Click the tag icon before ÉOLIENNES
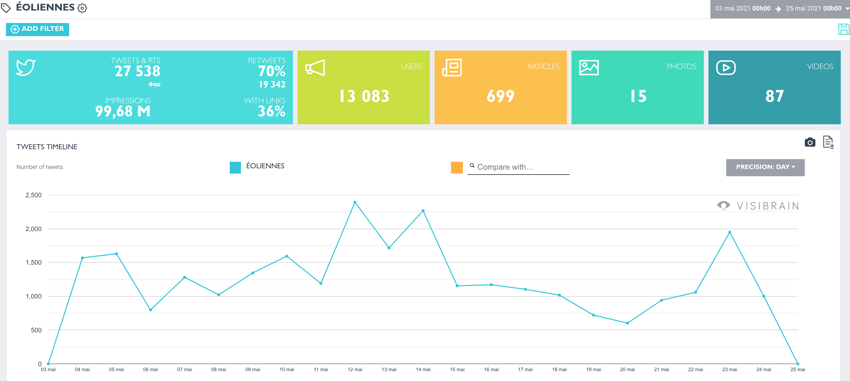The image size is (850, 381). click(x=5, y=8)
